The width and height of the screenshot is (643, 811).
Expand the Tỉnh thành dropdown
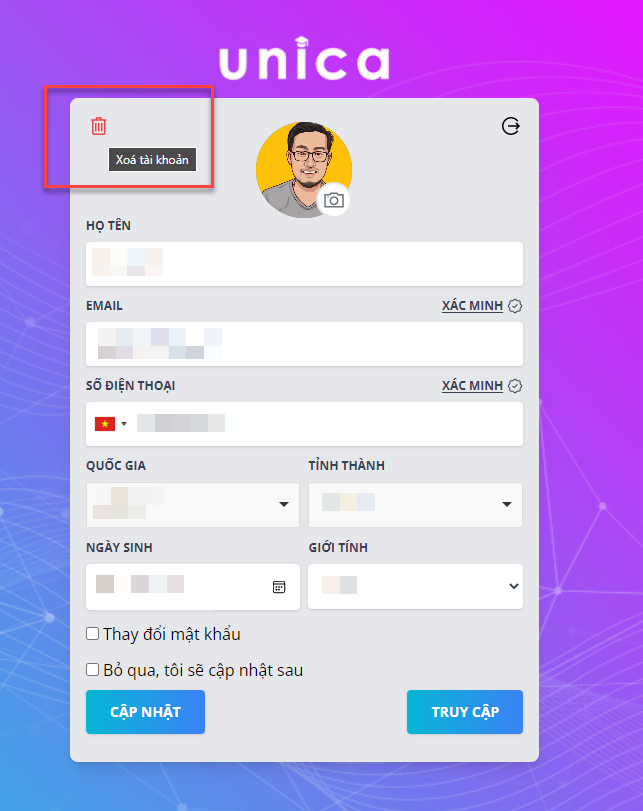[x=415, y=505]
